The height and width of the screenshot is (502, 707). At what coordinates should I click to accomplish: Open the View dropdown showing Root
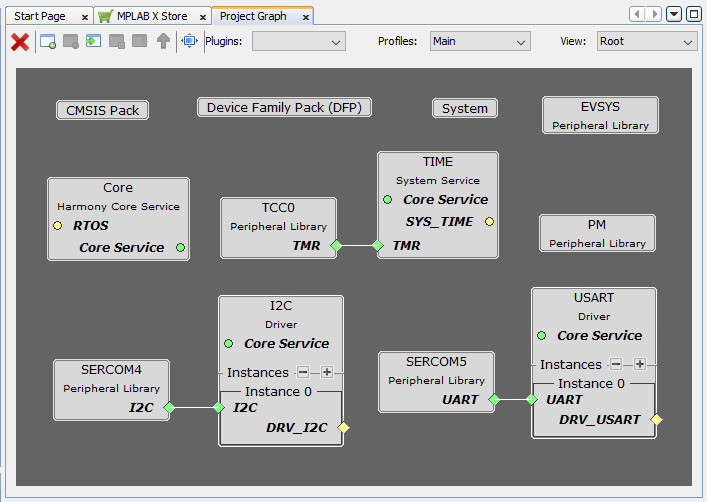647,41
